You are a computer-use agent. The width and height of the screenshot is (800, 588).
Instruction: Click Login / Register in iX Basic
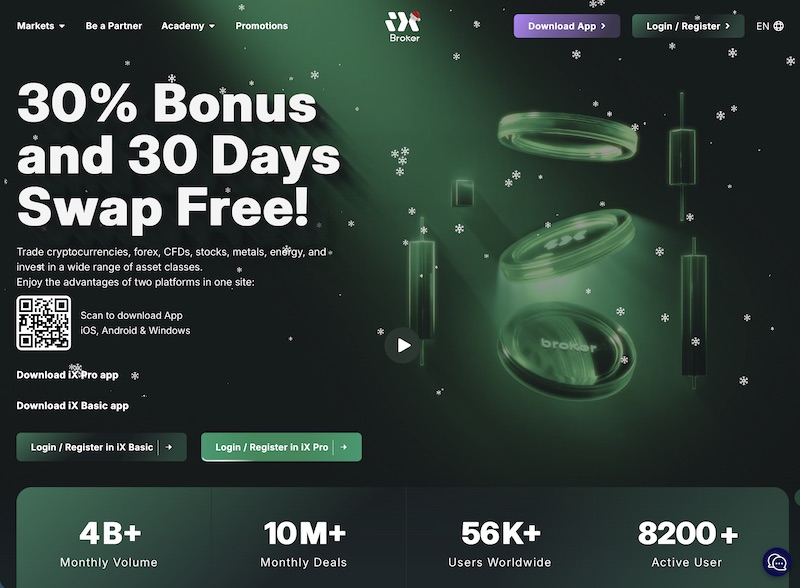tap(102, 447)
